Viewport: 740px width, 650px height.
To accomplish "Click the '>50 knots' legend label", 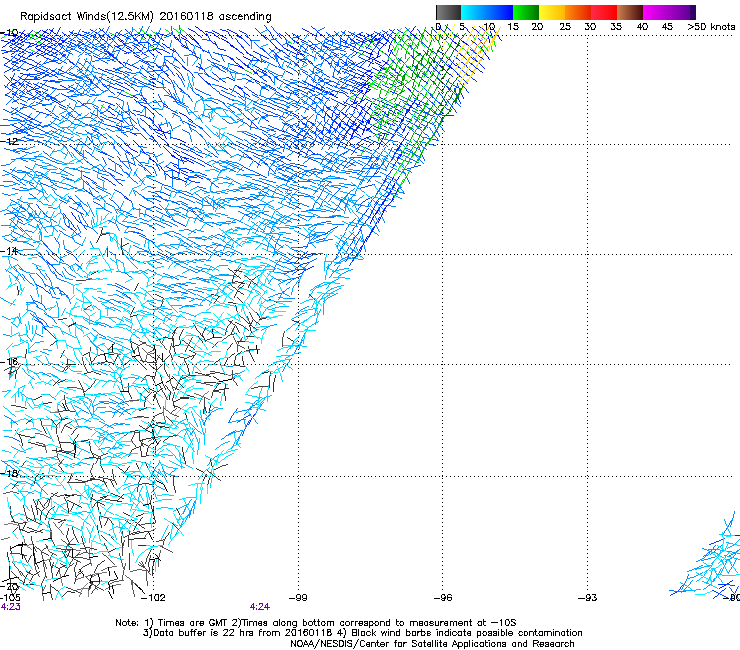I will [711, 27].
